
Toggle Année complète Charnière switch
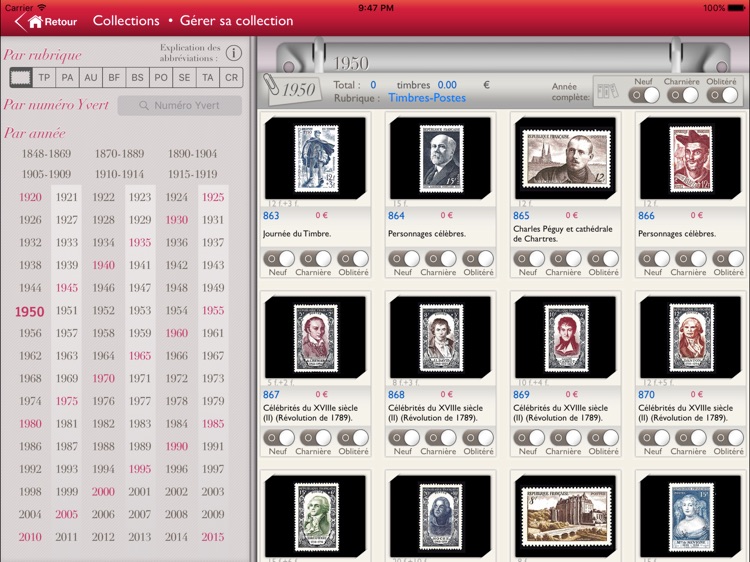pyautogui.click(x=683, y=95)
